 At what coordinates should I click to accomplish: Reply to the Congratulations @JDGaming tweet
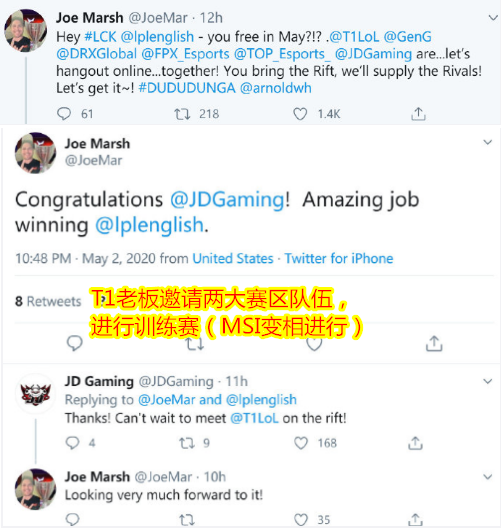74,343
